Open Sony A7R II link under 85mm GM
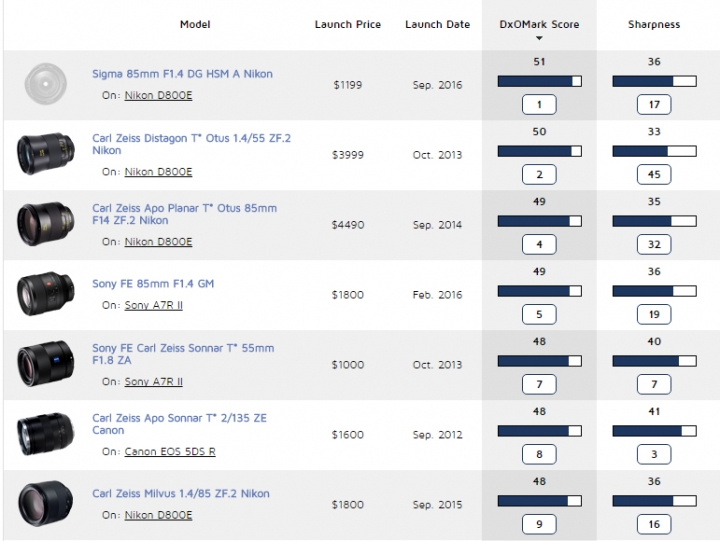720x541 pixels. pyautogui.click(x=153, y=305)
